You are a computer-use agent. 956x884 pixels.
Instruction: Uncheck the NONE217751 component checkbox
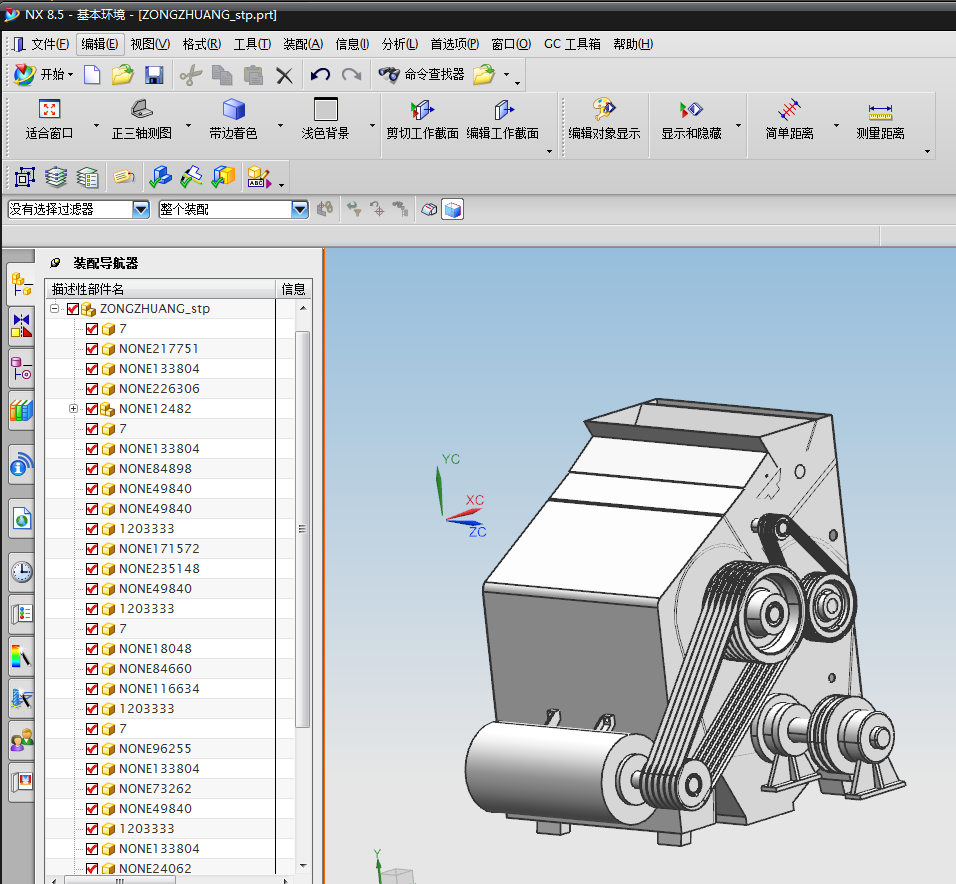pos(92,349)
